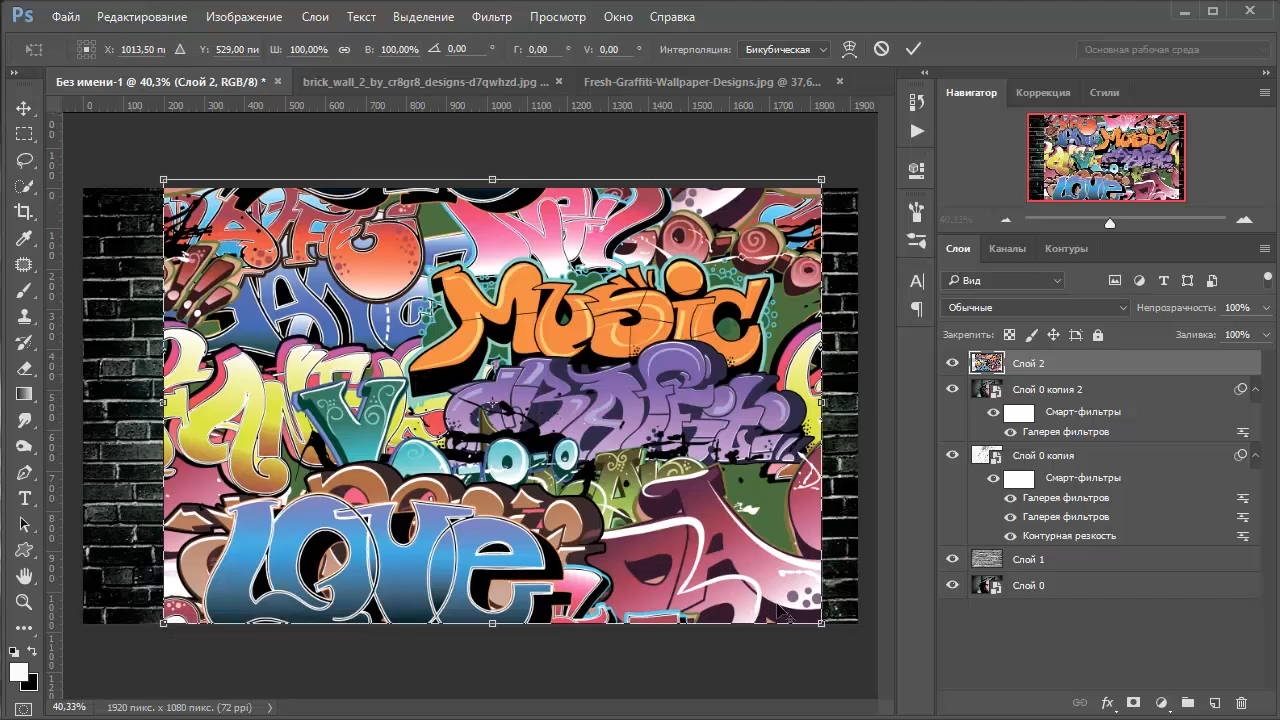Select the Quick Selection tool

click(x=24, y=186)
